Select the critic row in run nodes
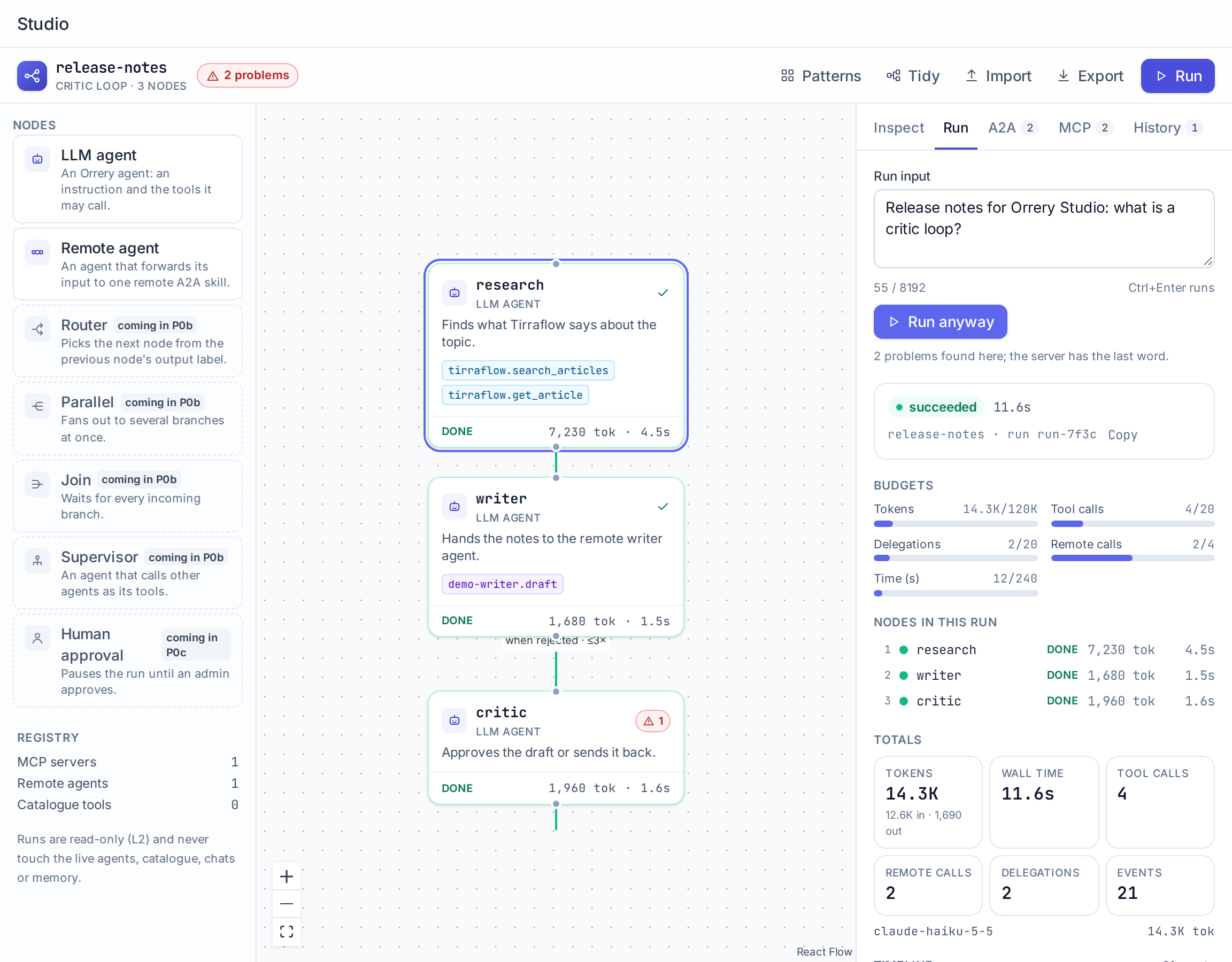 pos(1044,701)
